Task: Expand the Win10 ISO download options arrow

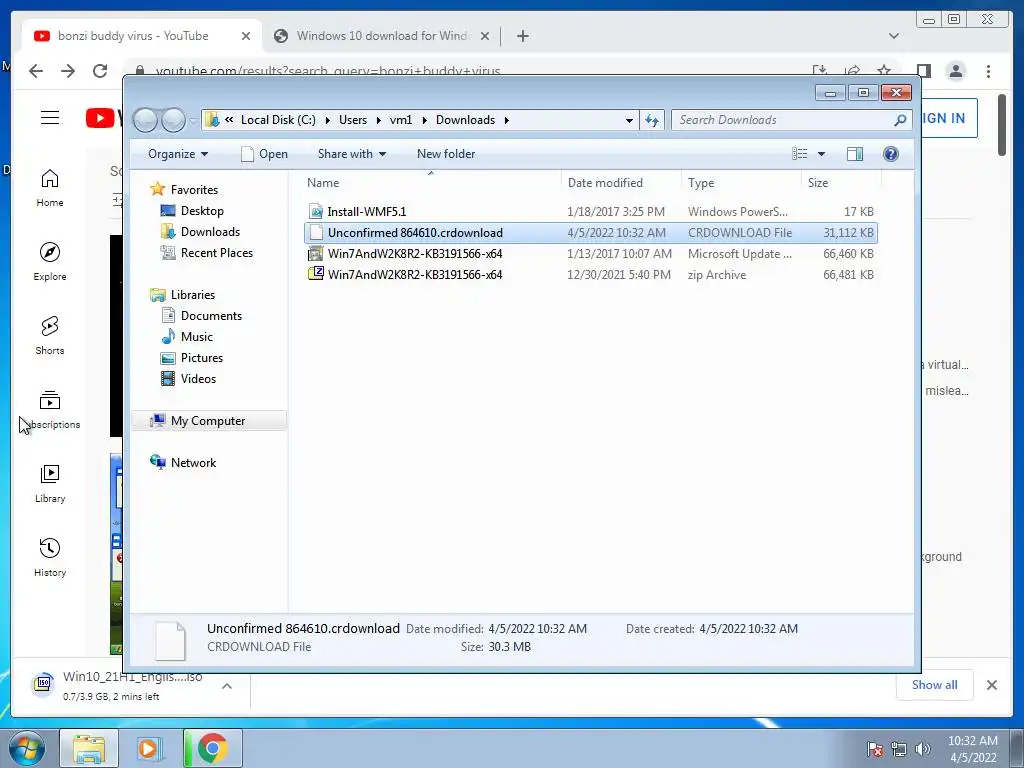Action: [x=227, y=686]
